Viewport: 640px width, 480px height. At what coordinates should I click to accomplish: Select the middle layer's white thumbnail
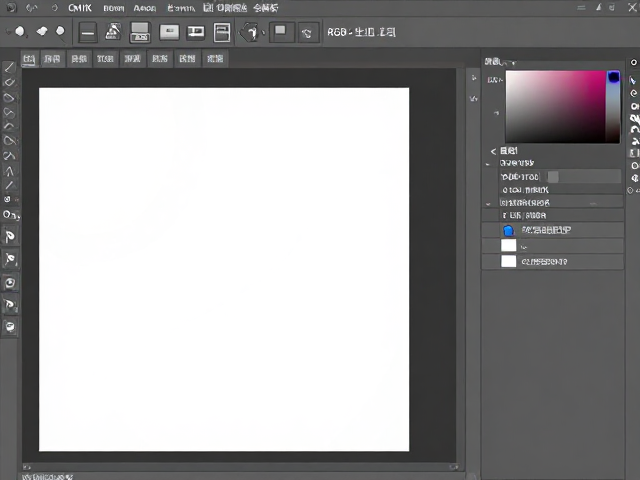(x=509, y=245)
